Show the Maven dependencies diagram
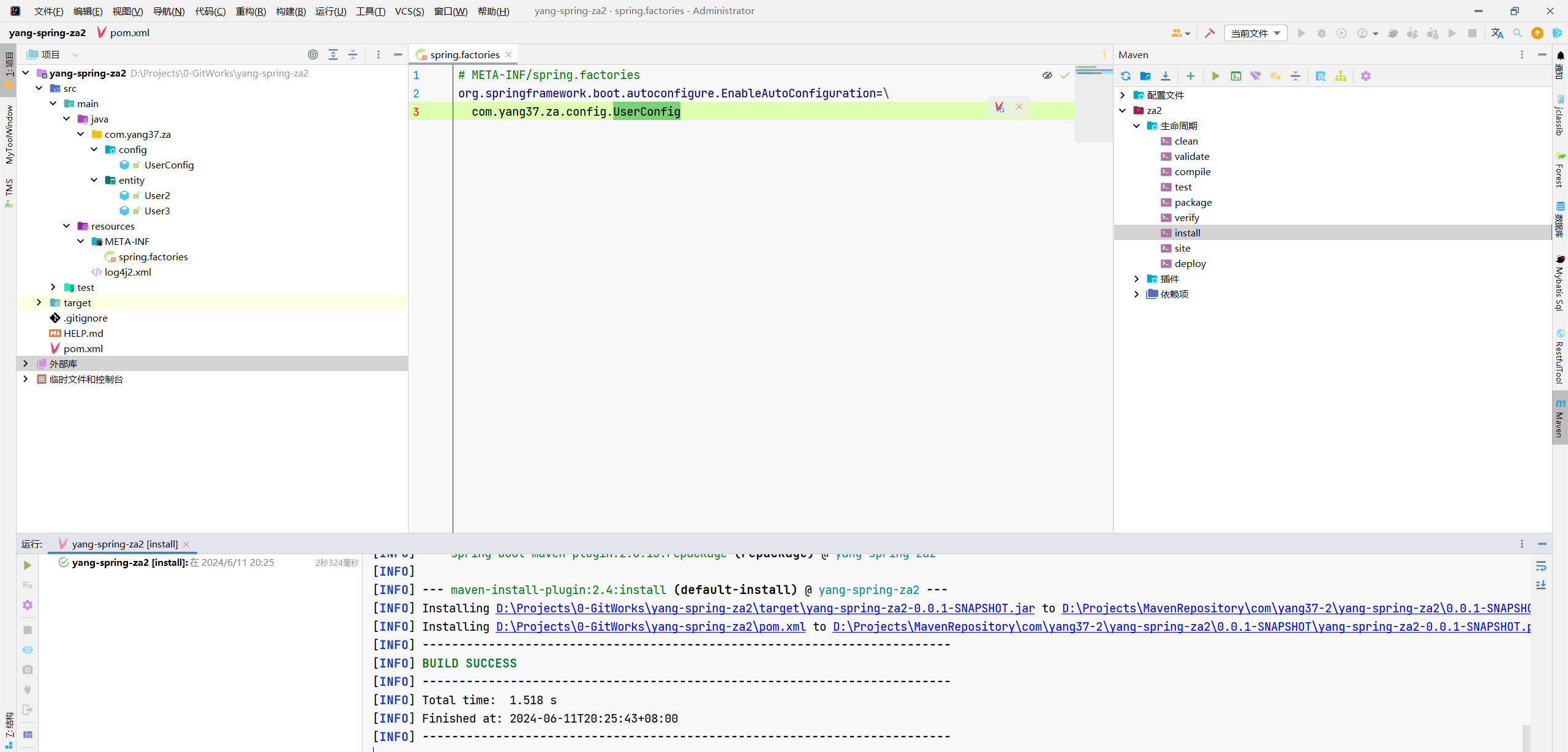The image size is (1568, 752). click(x=1341, y=76)
